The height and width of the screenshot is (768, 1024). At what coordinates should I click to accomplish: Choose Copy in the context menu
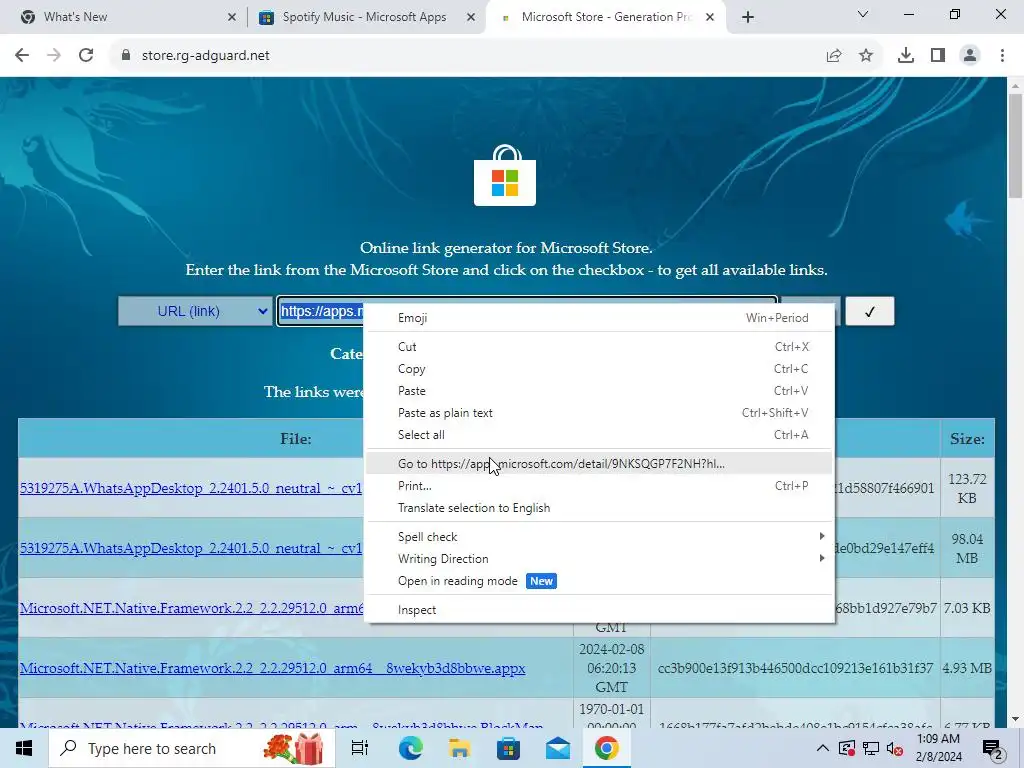click(600, 369)
